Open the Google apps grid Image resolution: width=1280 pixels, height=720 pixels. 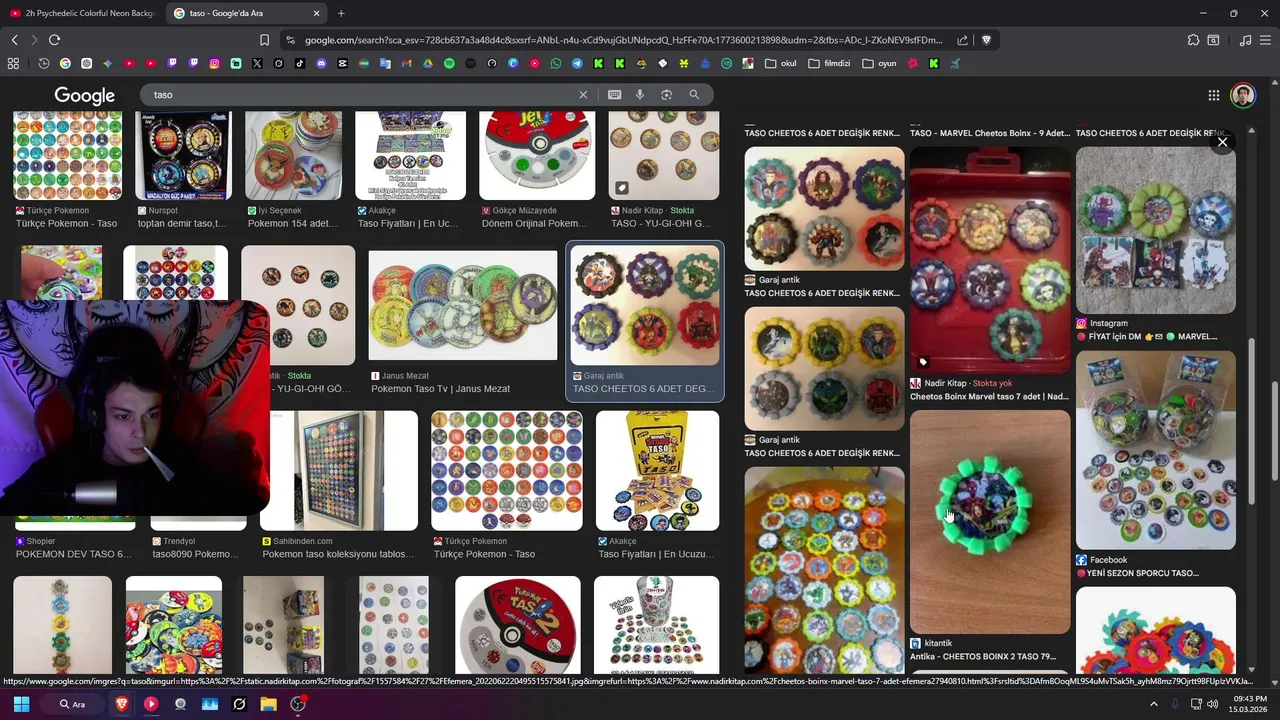pyautogui.click(x=1213, y=95)
